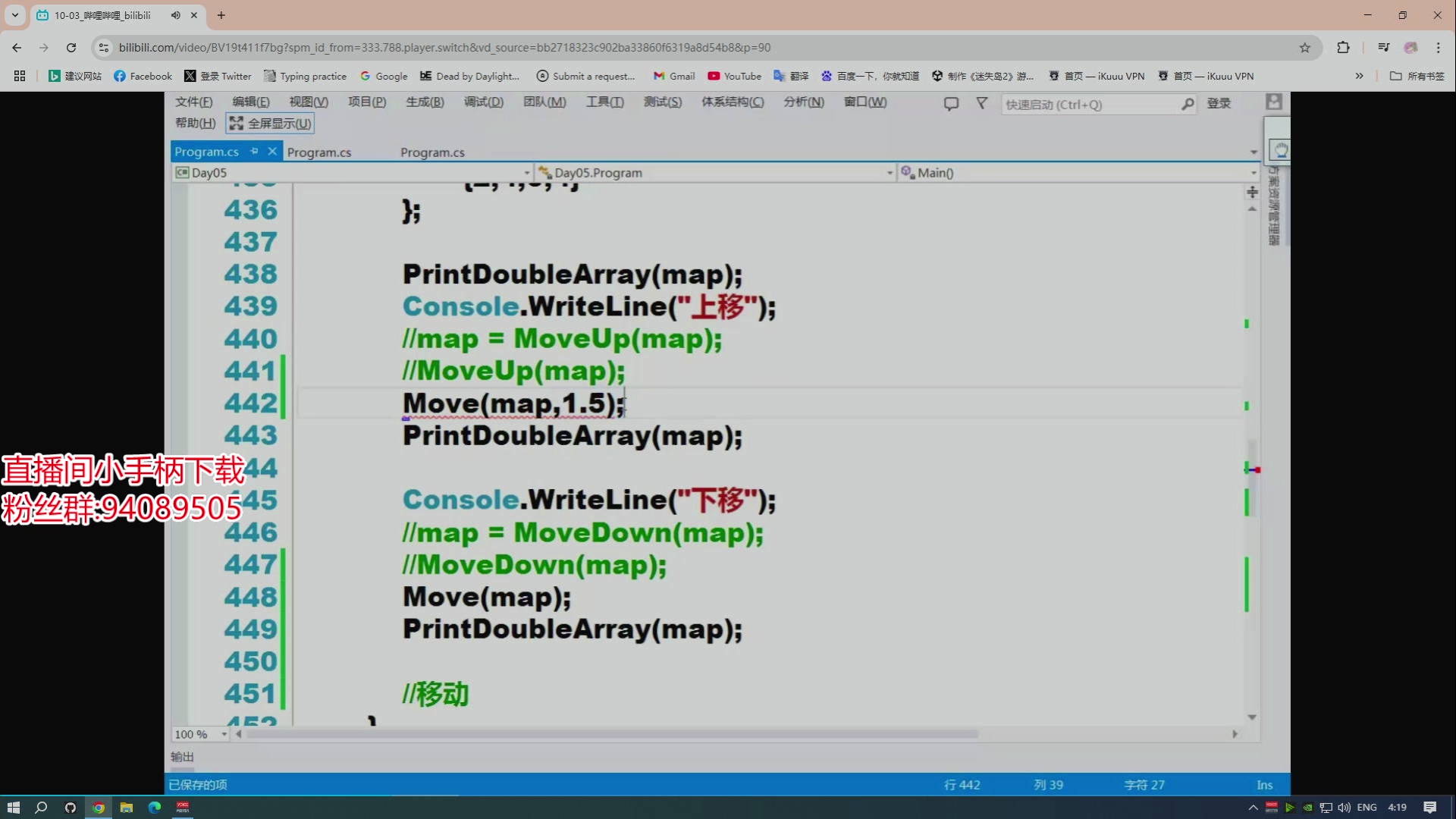Click the 登录 sign-in link in Visual Studio
1456x819 pixels.
click(1219, 103)
